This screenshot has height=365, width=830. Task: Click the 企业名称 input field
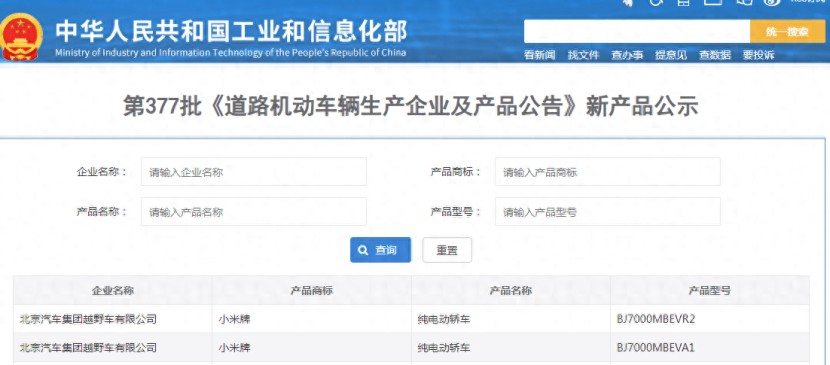coord(254,171)
